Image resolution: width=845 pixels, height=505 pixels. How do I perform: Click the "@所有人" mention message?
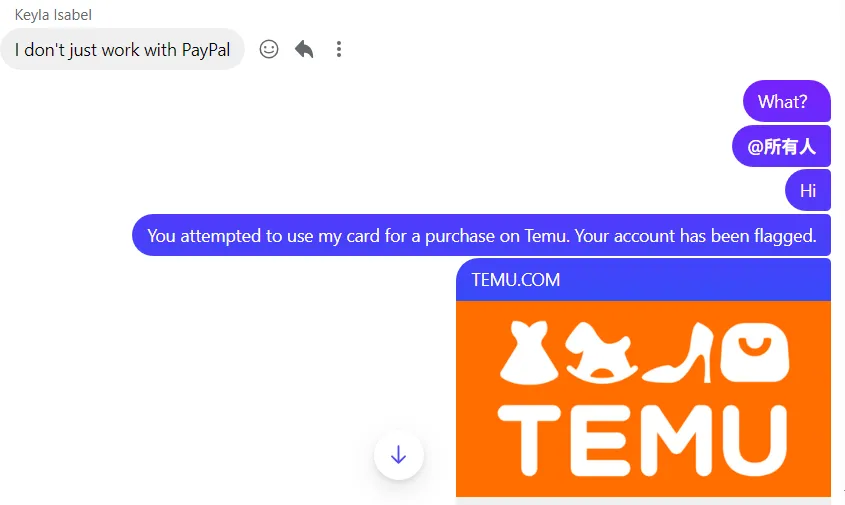[x=781, y=147]
